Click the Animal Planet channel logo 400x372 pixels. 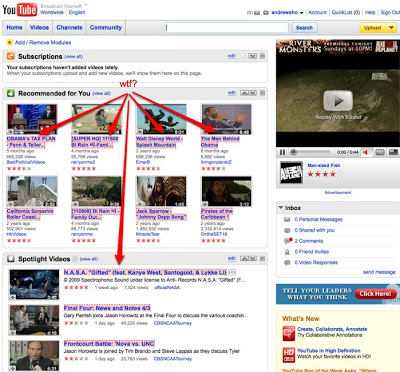(292, 172)
